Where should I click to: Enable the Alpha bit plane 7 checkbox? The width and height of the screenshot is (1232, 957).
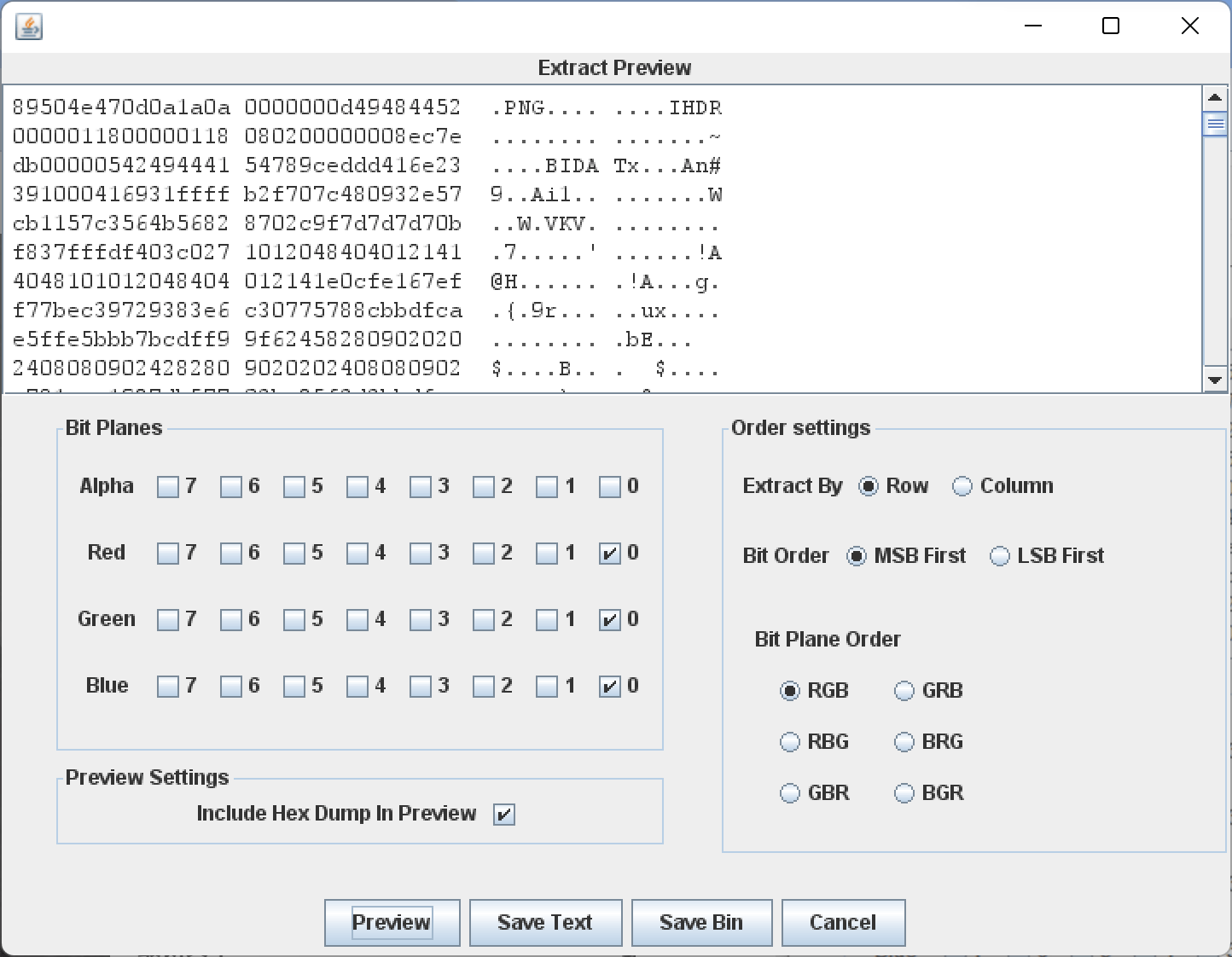coord(167,487)
